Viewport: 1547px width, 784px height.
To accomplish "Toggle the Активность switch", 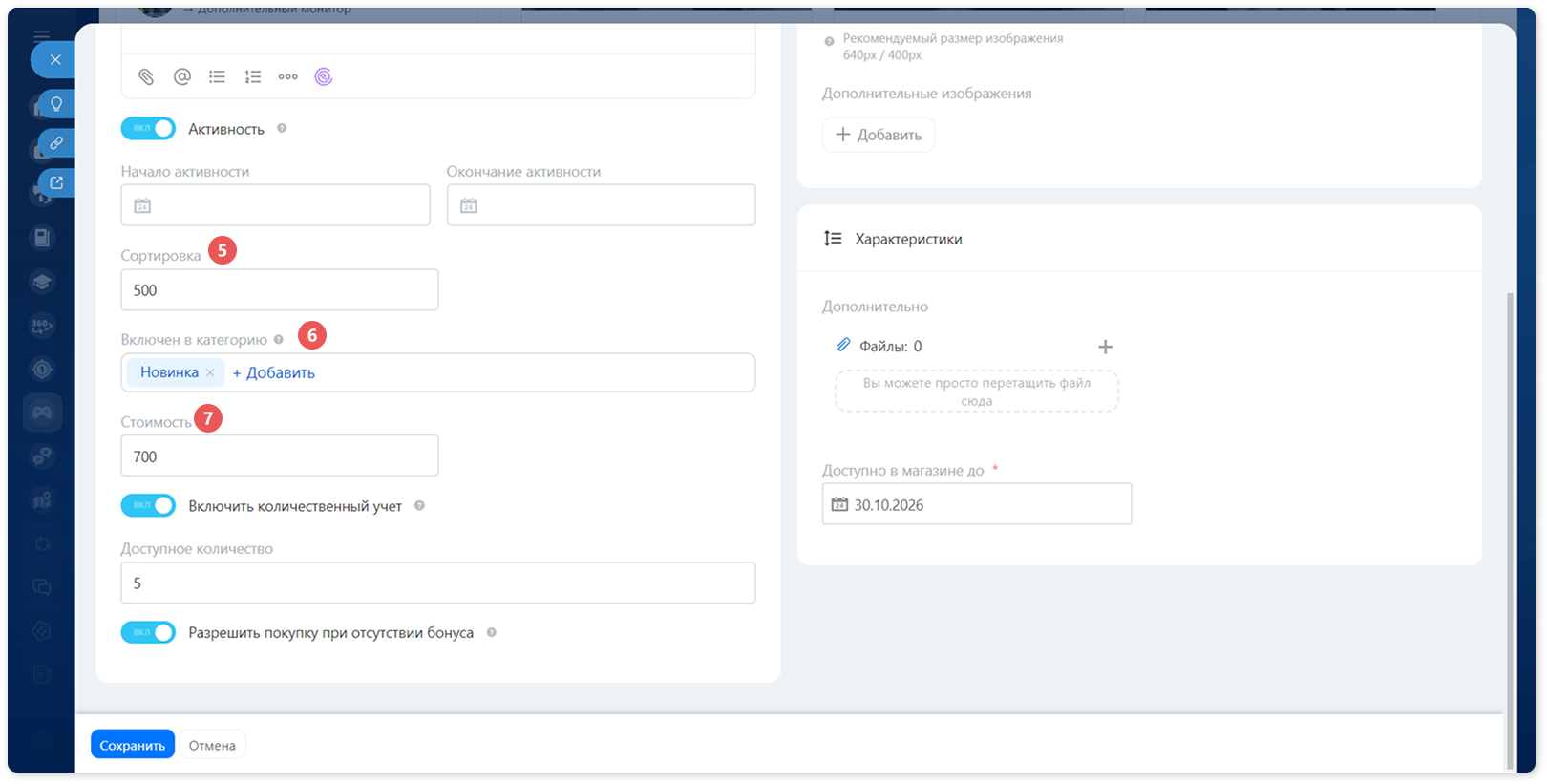I will [x=148, y=128].
